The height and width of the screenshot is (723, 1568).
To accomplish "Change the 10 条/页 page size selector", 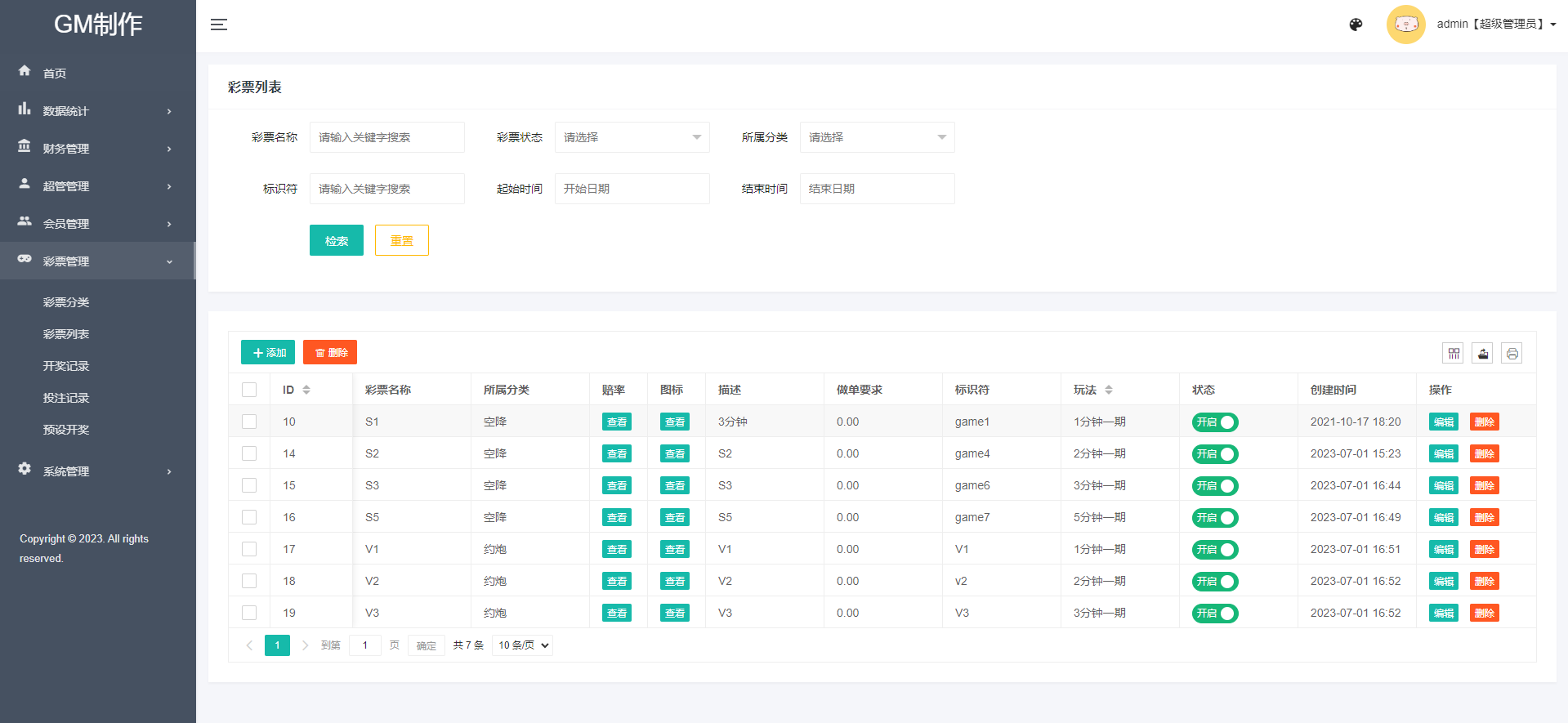I will coord(523,645).
